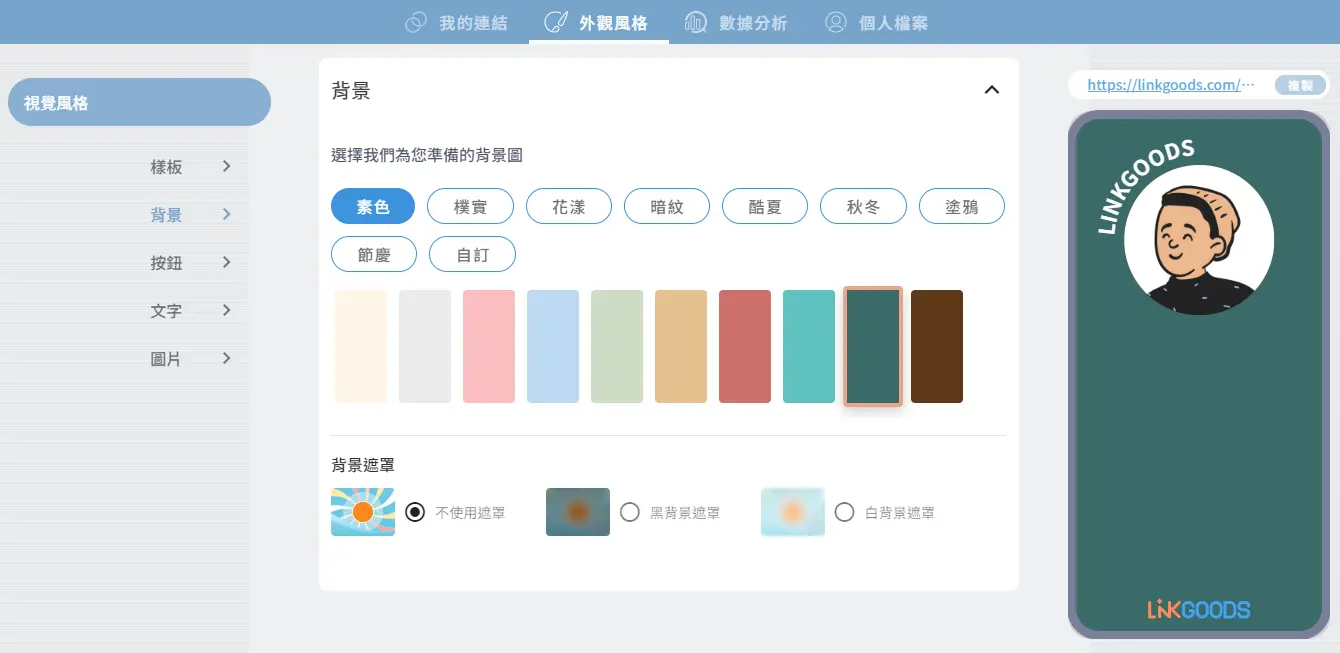The width and height of the screenshot is (1340, 653).
Task: Select 白背景遮罩 radio button
Action: coord(845,512)
